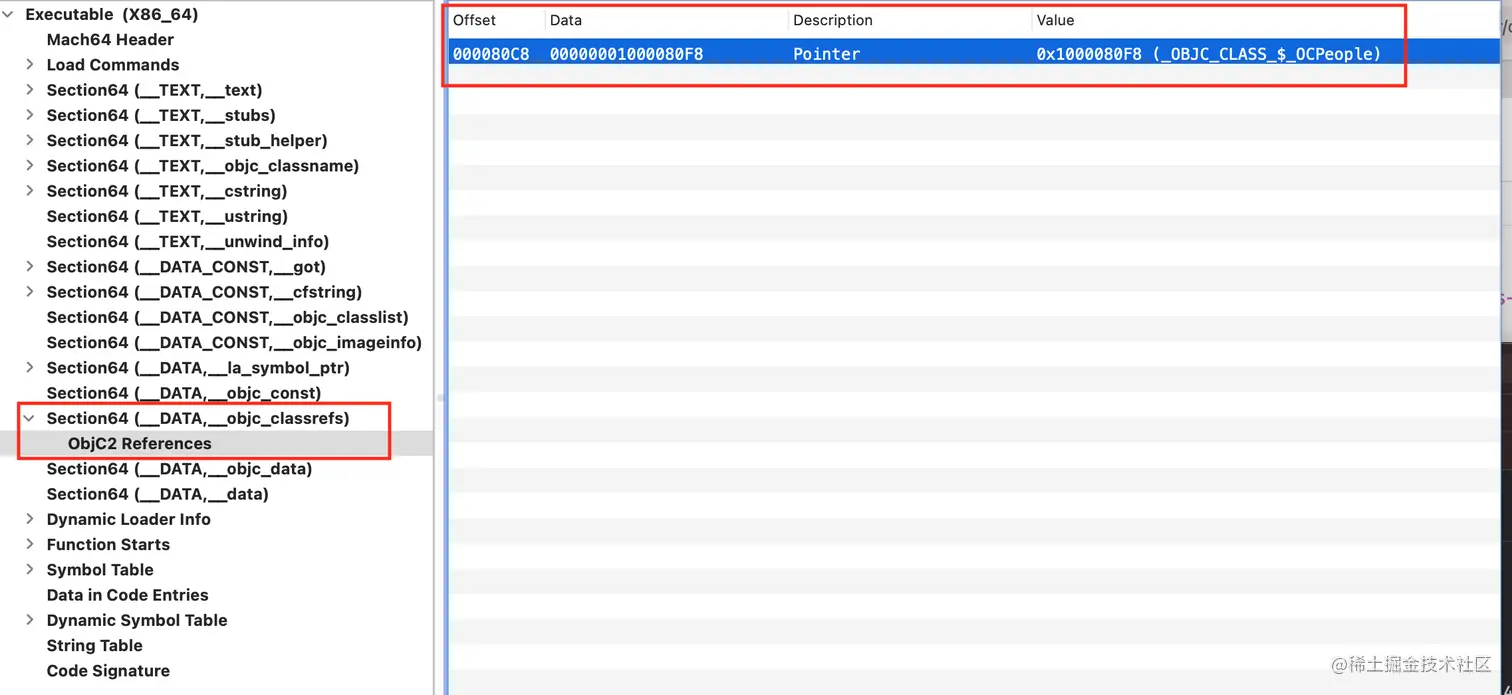Open Section64 (__DATA_CONST,__cfstring) row
Screen dimensions: 1512x695
[204, 292]
